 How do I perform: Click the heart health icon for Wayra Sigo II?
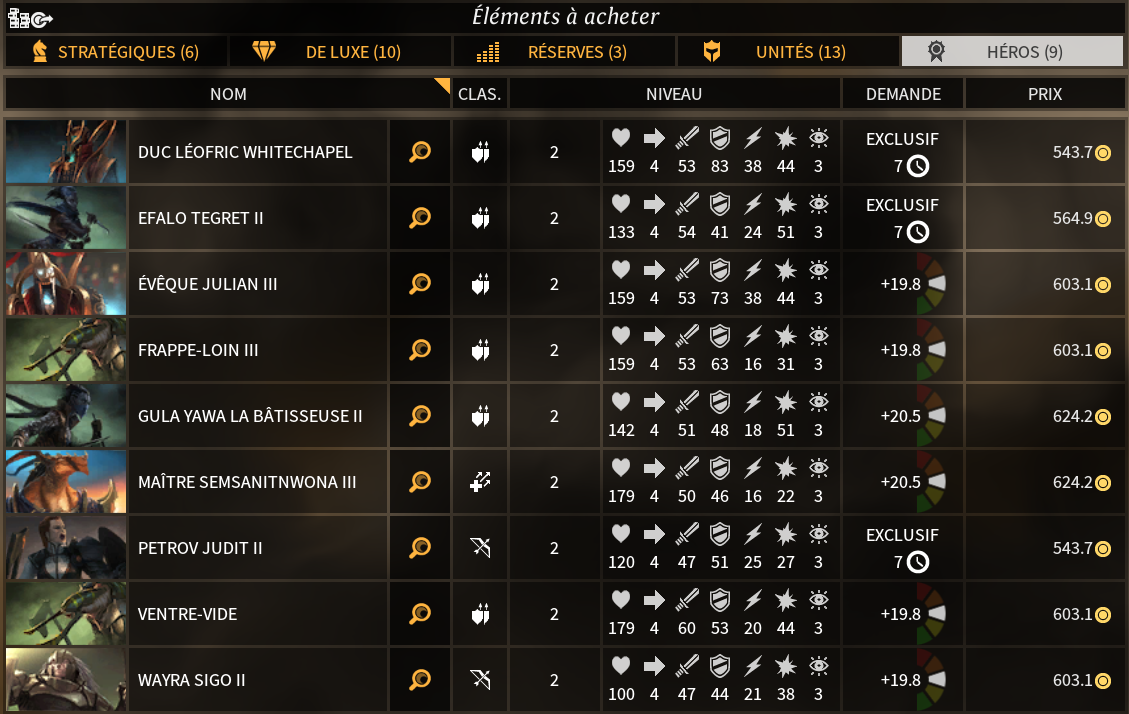point(621,666)
